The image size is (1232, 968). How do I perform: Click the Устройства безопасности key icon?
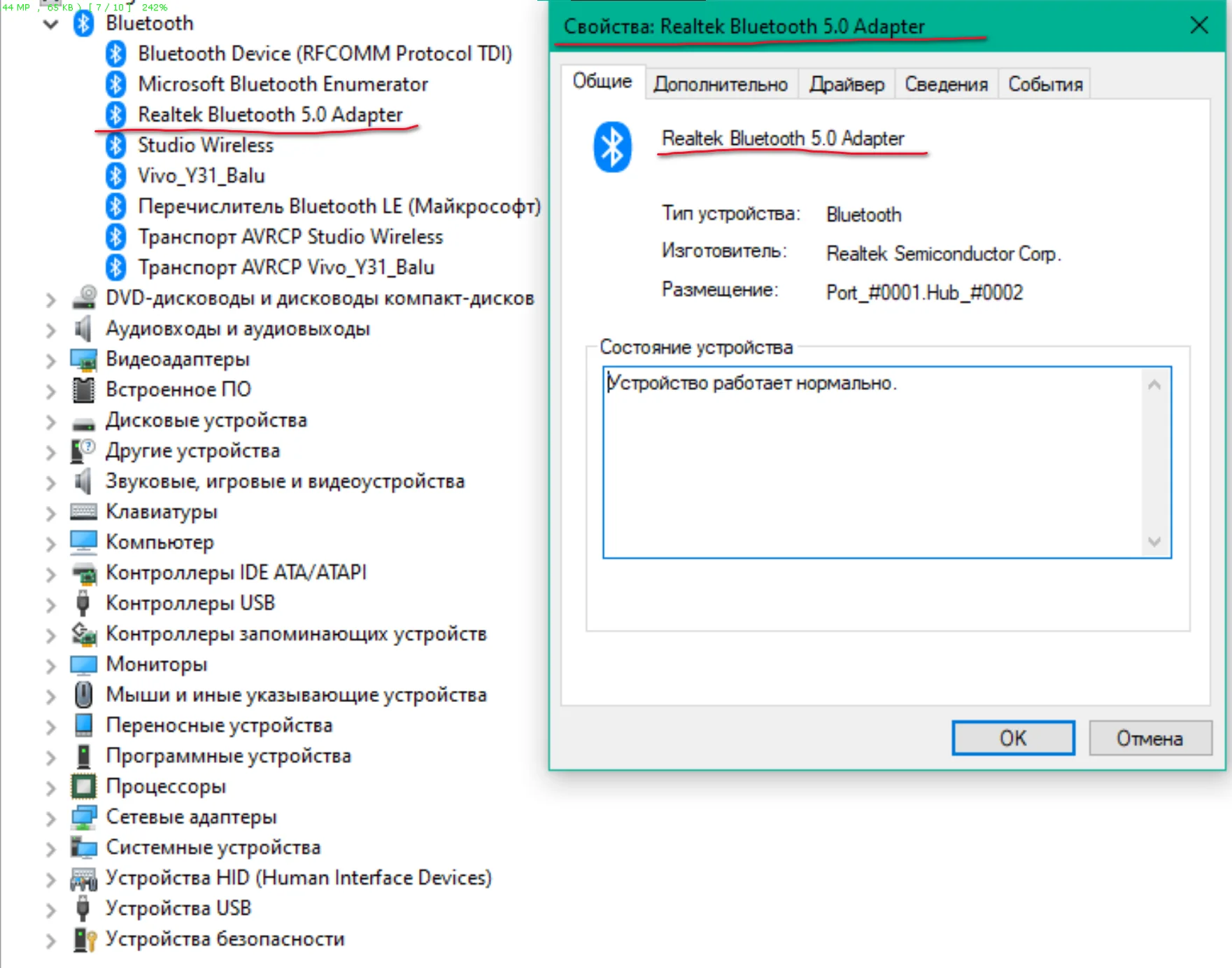[x=84, y=939]
